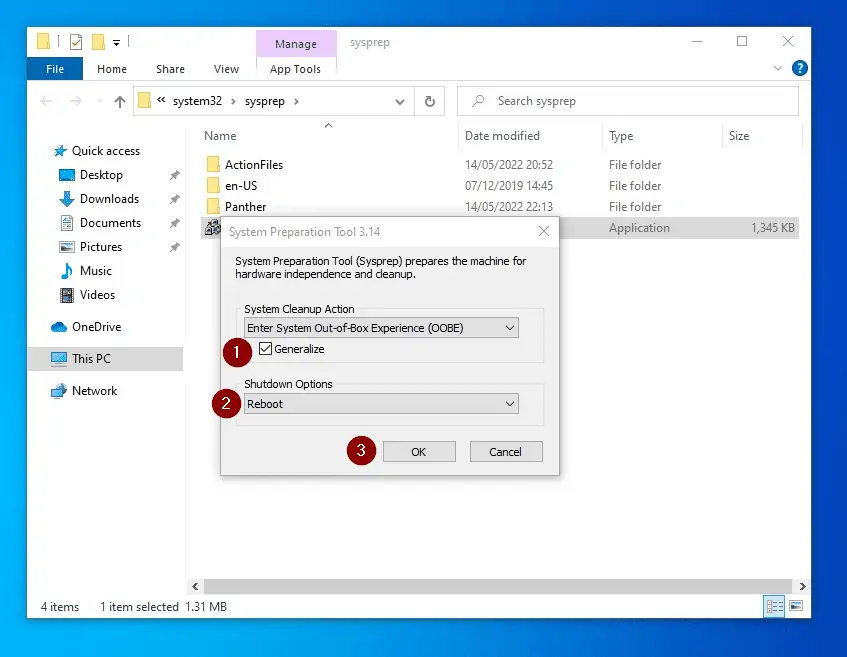847x657 pixels.
Task: Open the Customize Quick Access Toolbar dropdown
Action: tap(116, 43)
